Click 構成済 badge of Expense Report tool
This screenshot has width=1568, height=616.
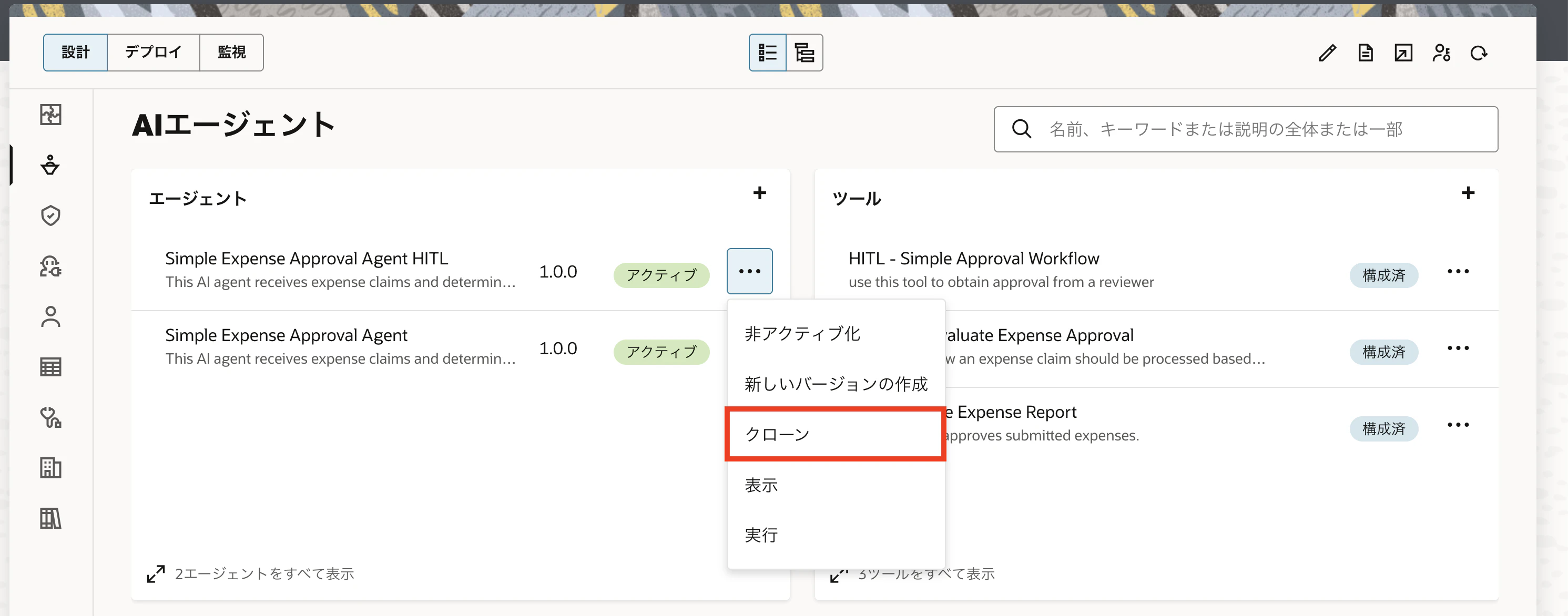[1383, 428]
